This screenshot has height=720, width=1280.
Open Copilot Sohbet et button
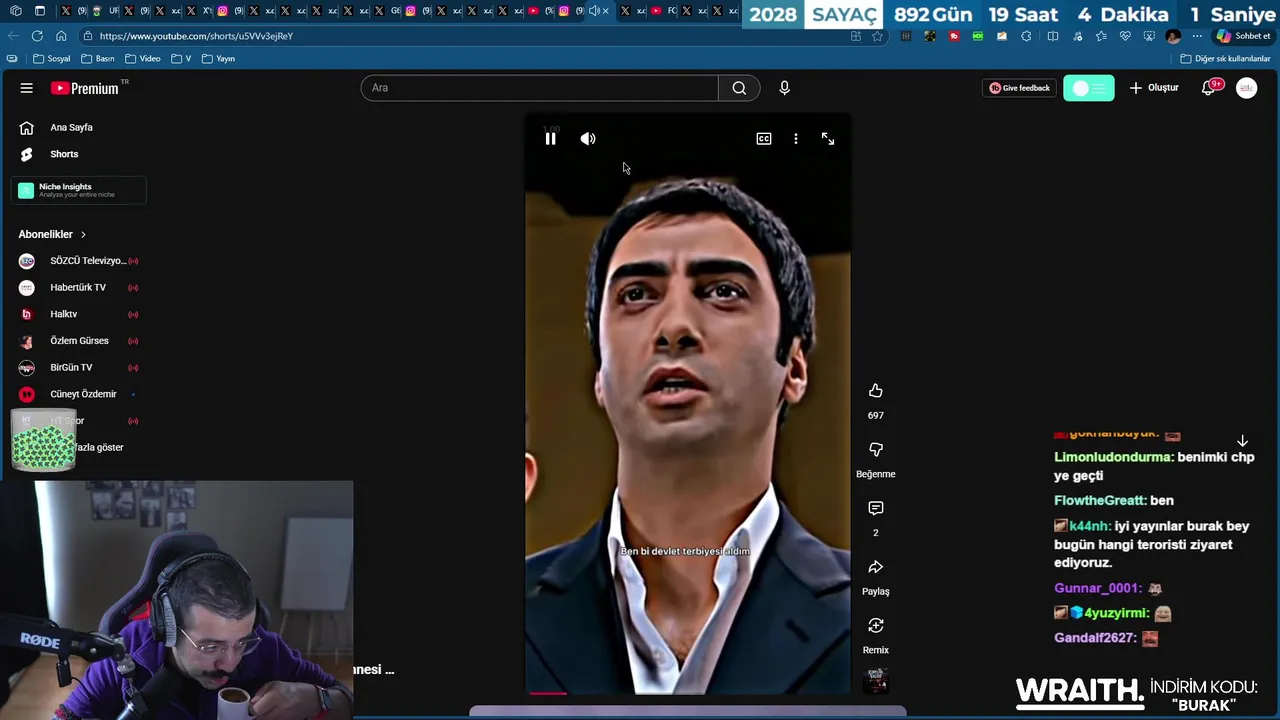pos(1243,36)
